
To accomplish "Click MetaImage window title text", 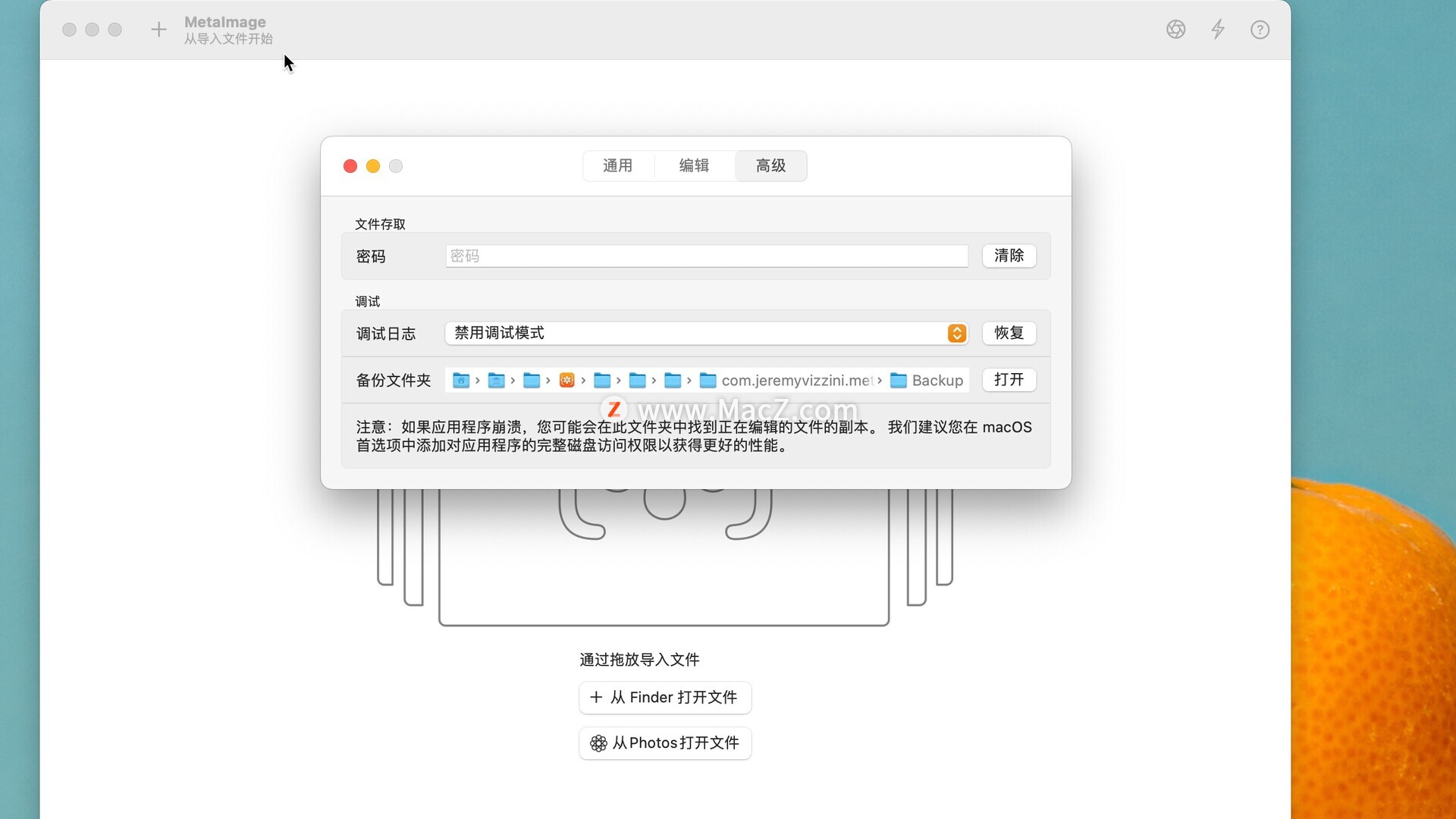I will tap(225, 22).
